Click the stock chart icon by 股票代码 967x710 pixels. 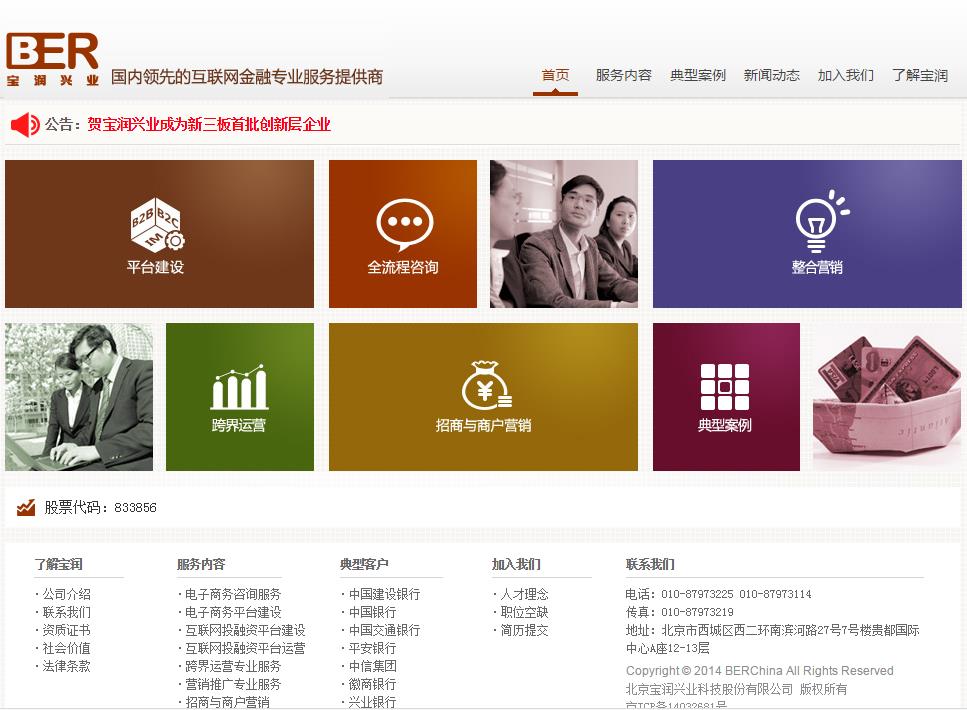26,508
